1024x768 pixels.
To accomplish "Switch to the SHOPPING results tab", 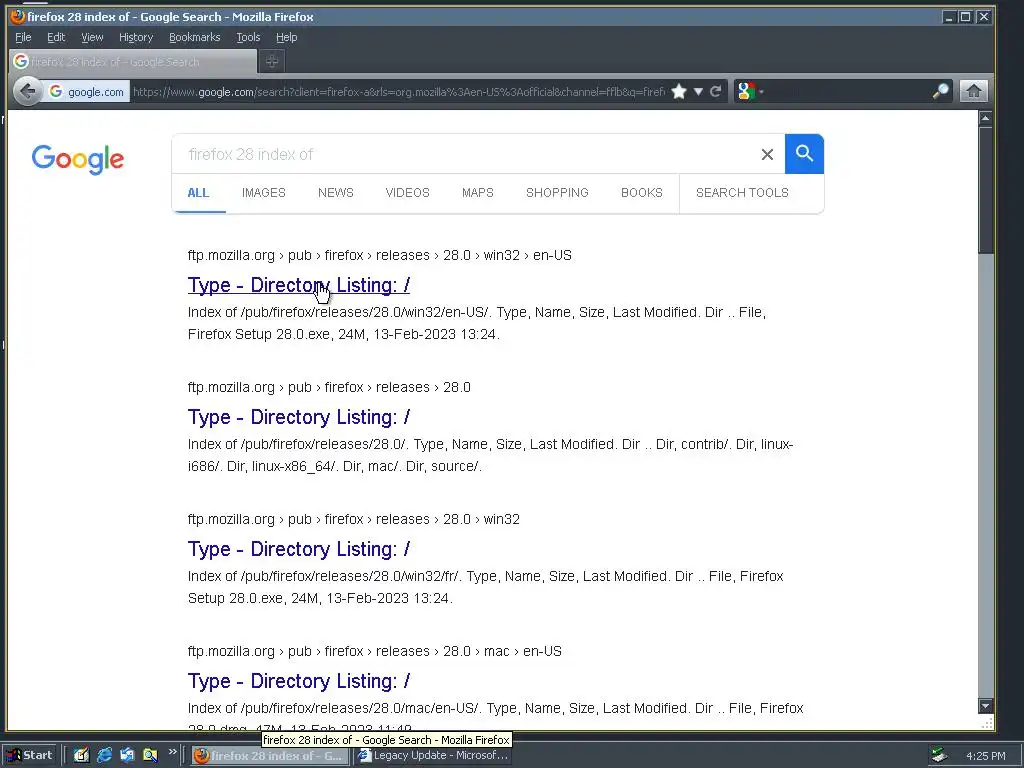I will [557, 193].
